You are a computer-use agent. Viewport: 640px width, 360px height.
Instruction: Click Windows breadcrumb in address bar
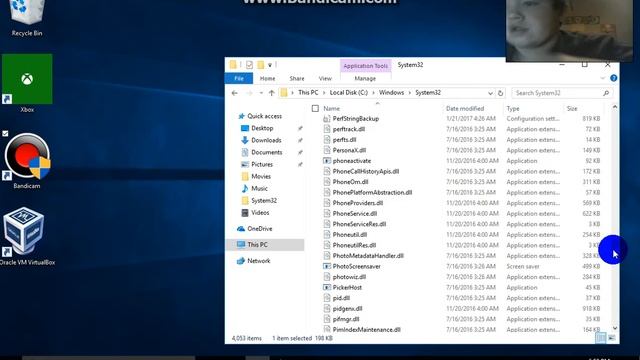(x=391, y=93)
